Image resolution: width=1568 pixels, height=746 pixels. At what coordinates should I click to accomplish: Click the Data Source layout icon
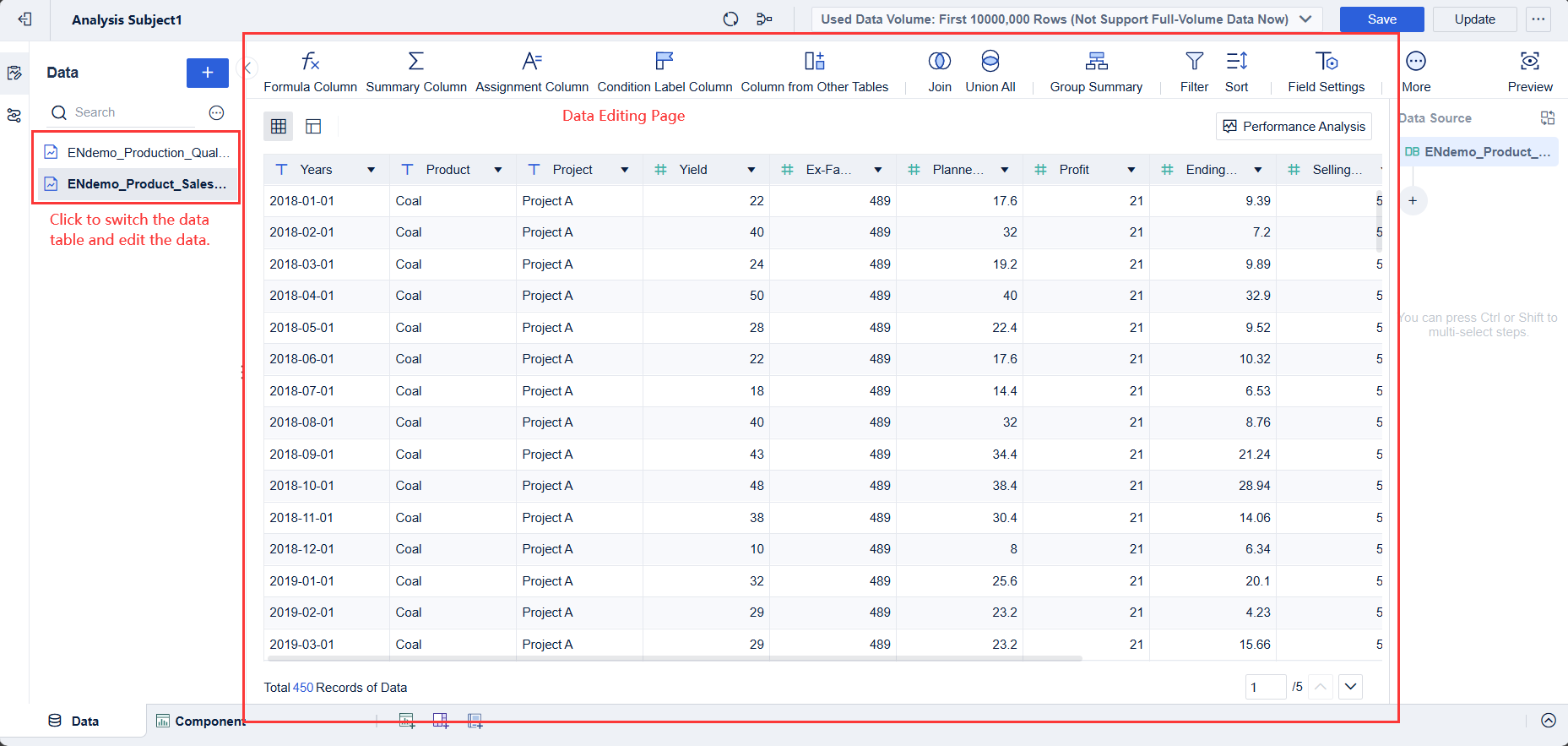(1548, 118)
